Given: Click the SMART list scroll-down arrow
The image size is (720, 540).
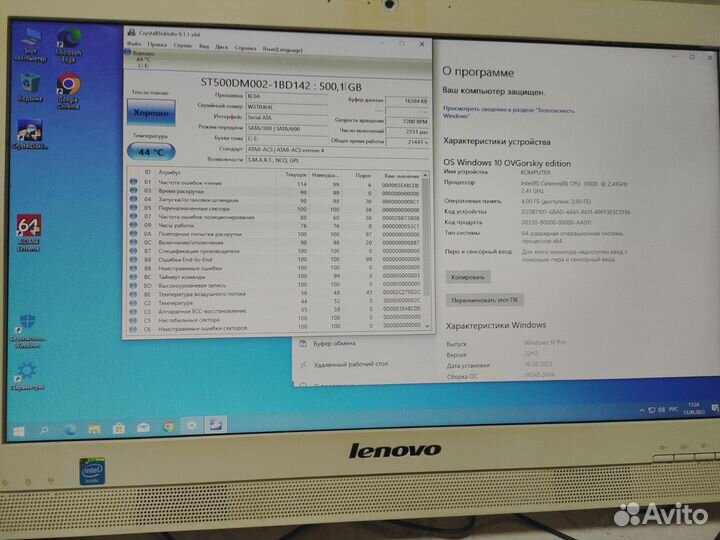Looking at the screenshot, I should tap(428, 326).
